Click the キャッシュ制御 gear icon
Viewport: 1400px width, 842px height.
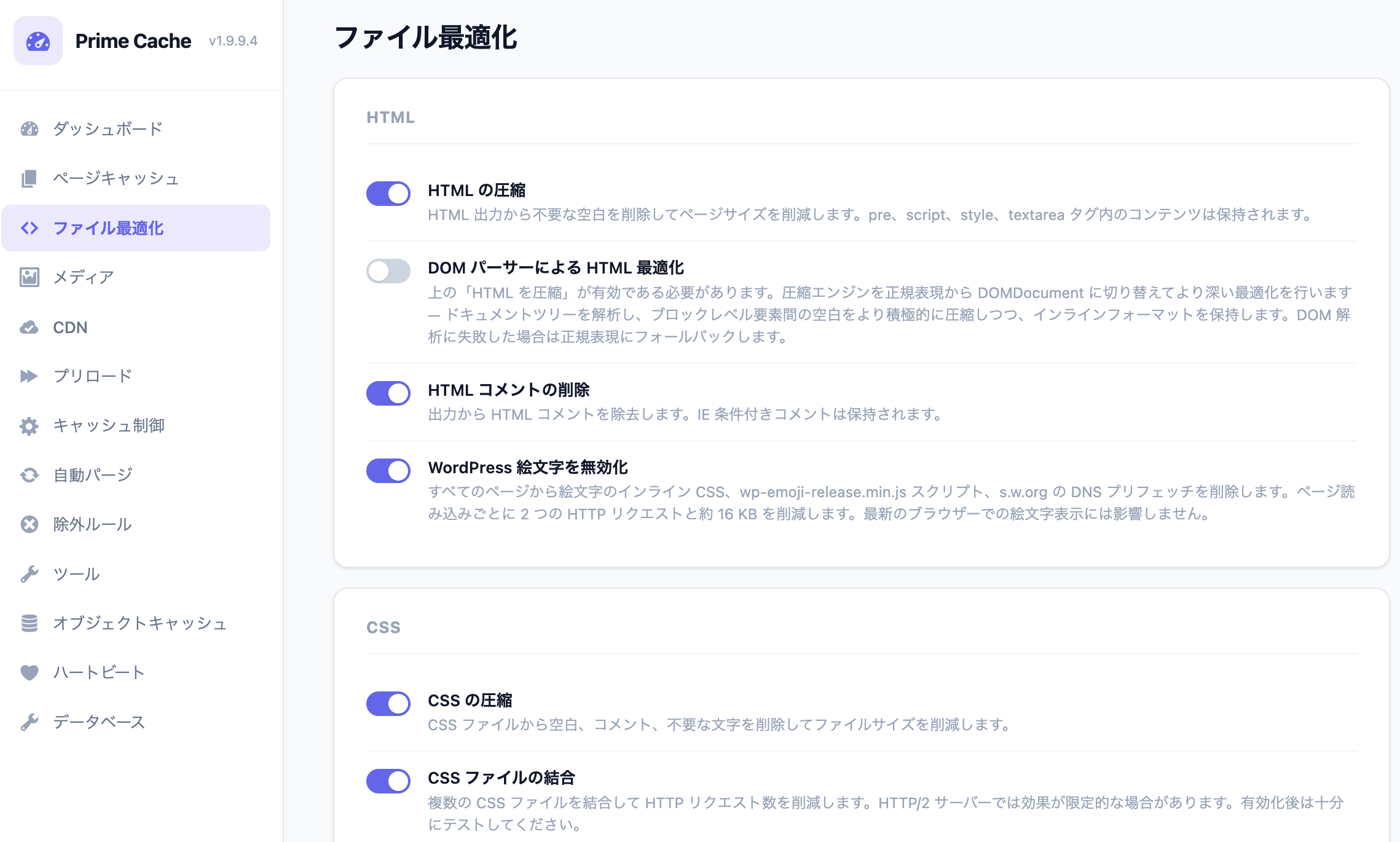pyautogui.click(x=29, y=425)
